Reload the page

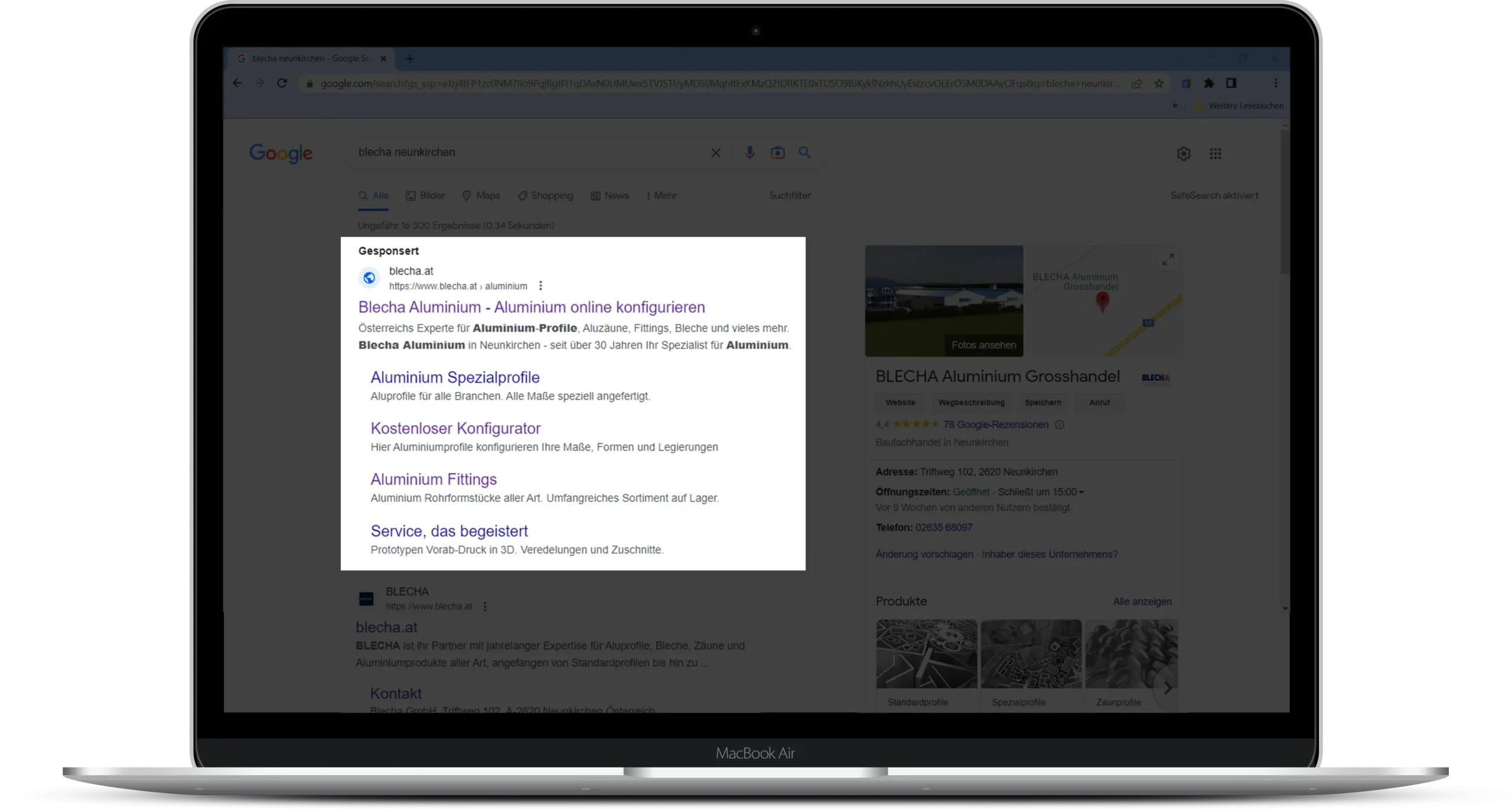click(x=282, y=83)
